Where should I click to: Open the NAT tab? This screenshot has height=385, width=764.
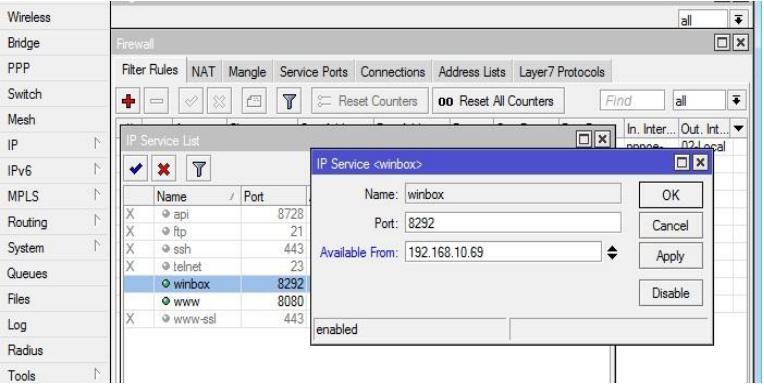click(x=203, y=72)
